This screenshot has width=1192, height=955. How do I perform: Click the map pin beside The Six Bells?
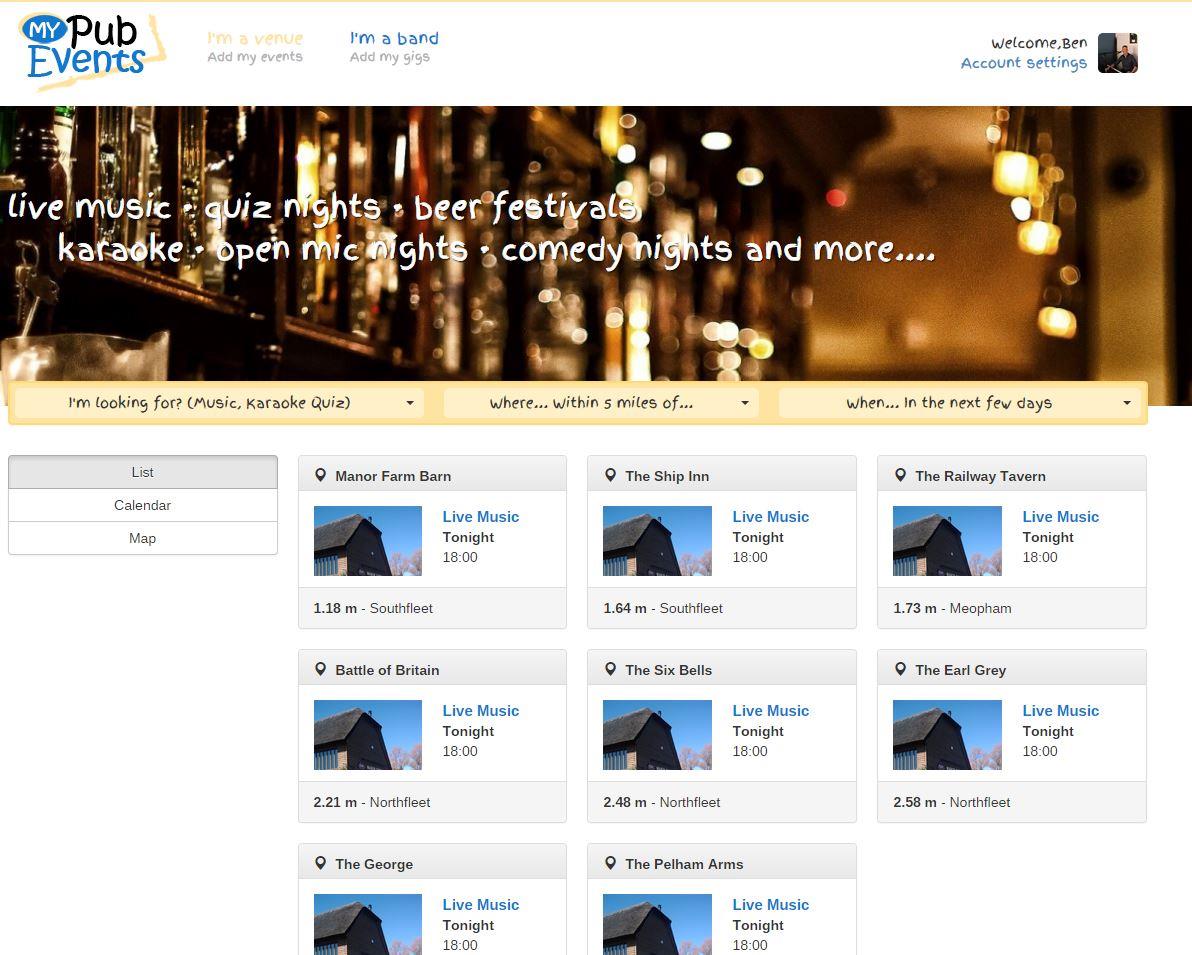tap(610, 669)
